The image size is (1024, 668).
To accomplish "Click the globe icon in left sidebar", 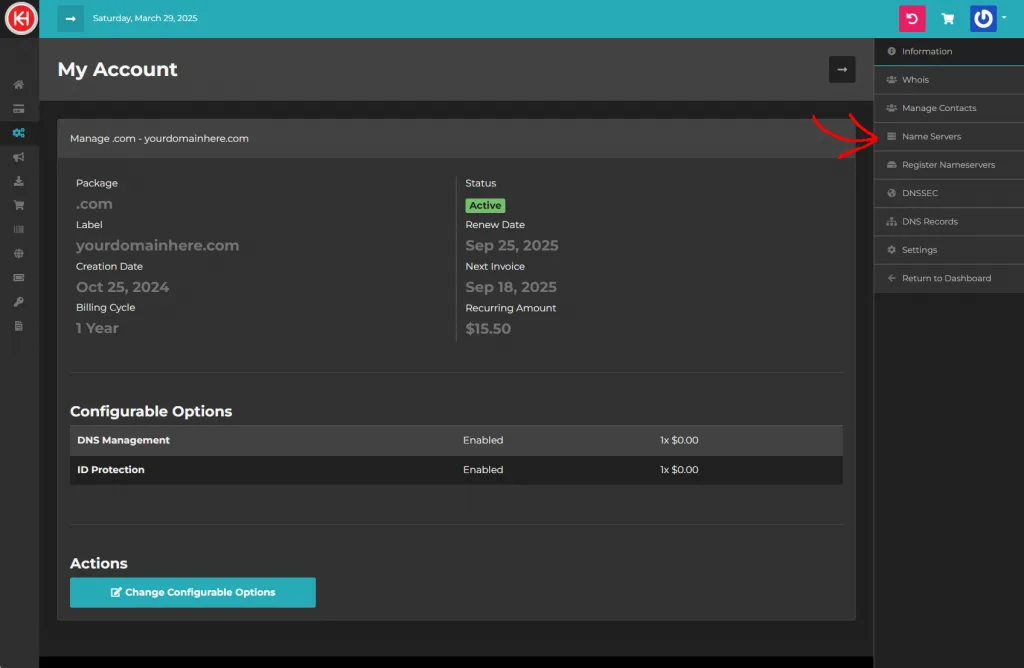I will coord(18,254).
